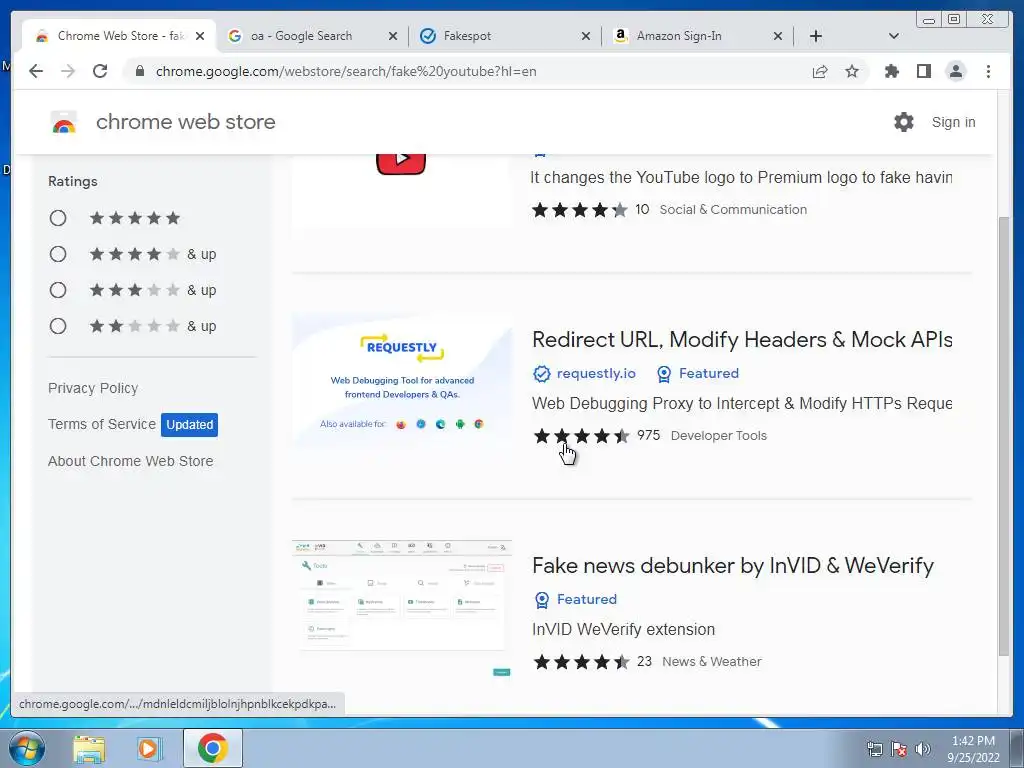The width and height of the screenshot is (1024, 768).
Task: Click the address bar URL
Action: 346,71
